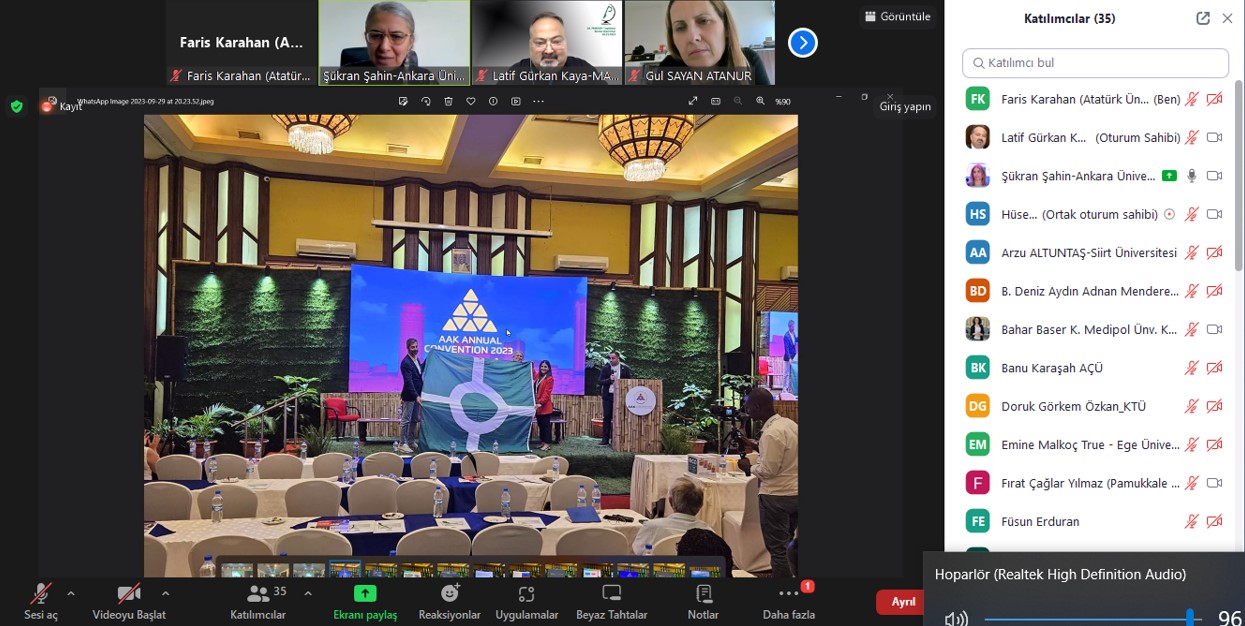Expand video options arrow beside Videoyu Başlat
Screen dimensions: 1245x626
click(166, 593)
